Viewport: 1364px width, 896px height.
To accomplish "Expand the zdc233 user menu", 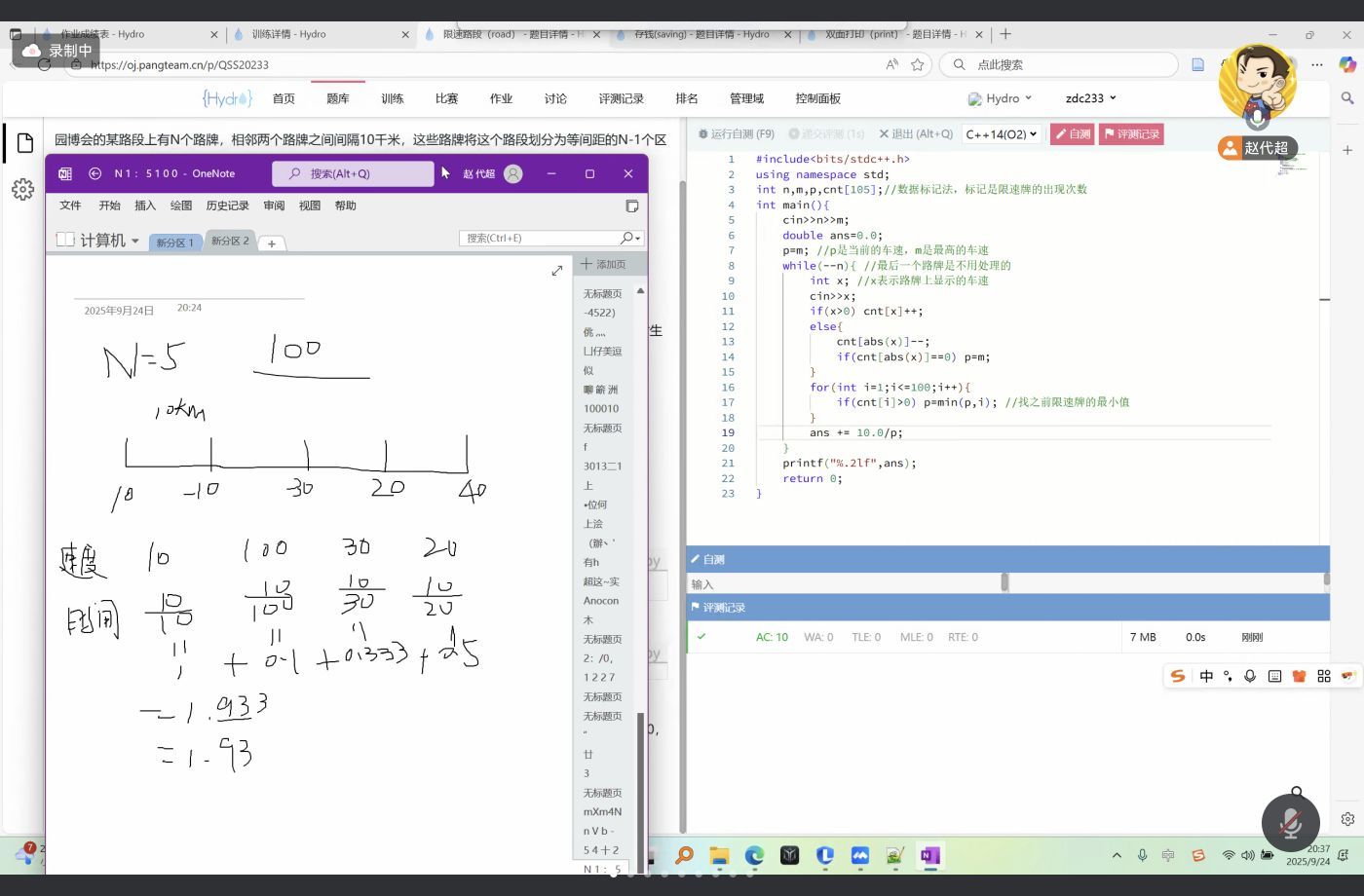I will click(x=1090, y=98).
